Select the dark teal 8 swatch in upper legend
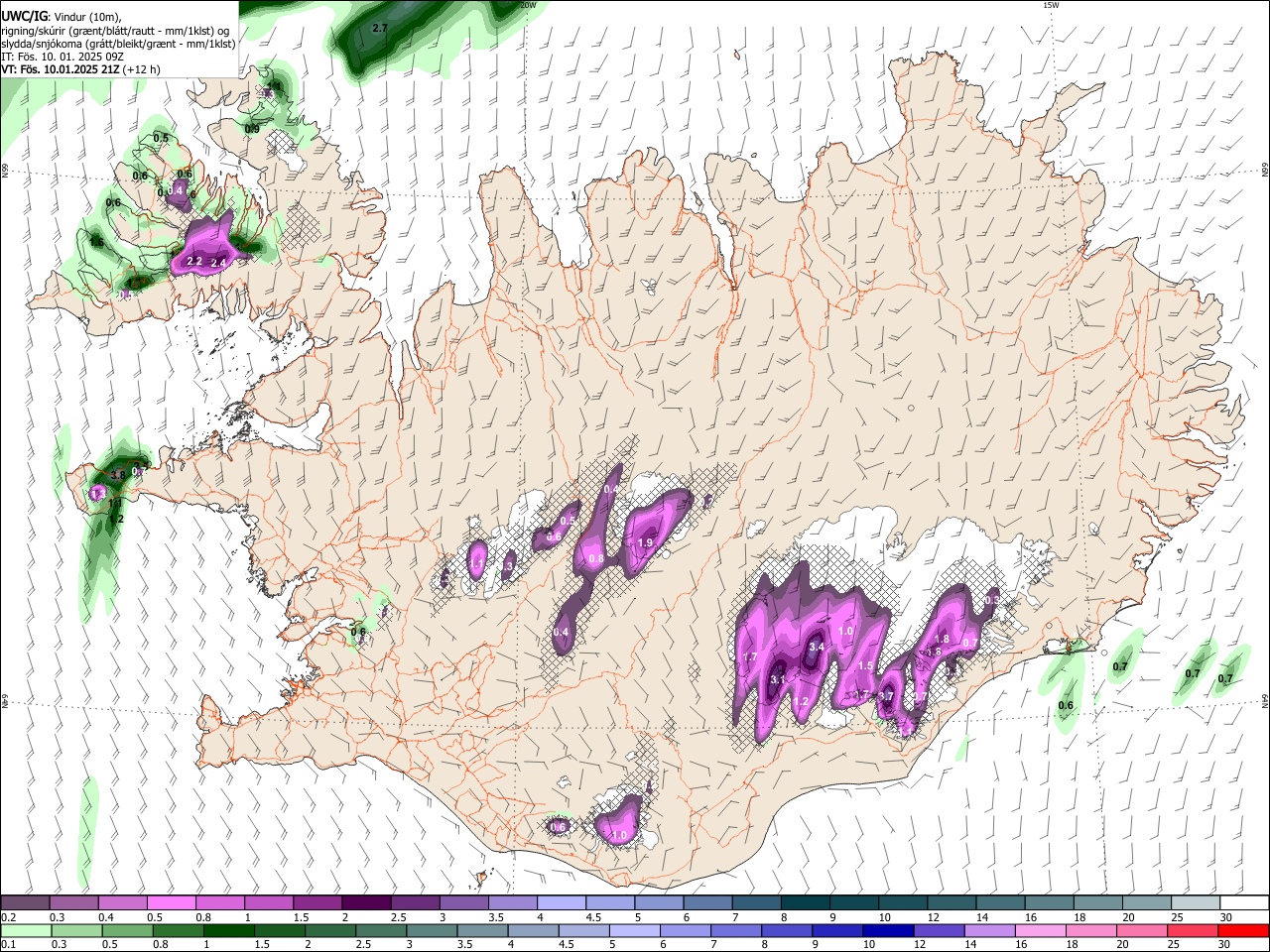 point(804,903)
